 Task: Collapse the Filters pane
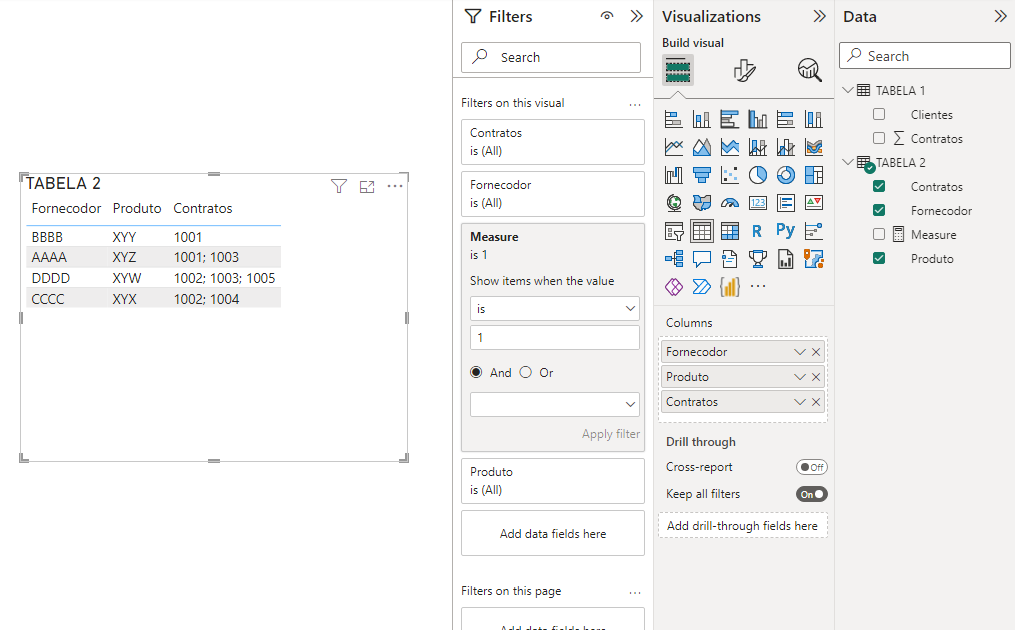point(637,16)
